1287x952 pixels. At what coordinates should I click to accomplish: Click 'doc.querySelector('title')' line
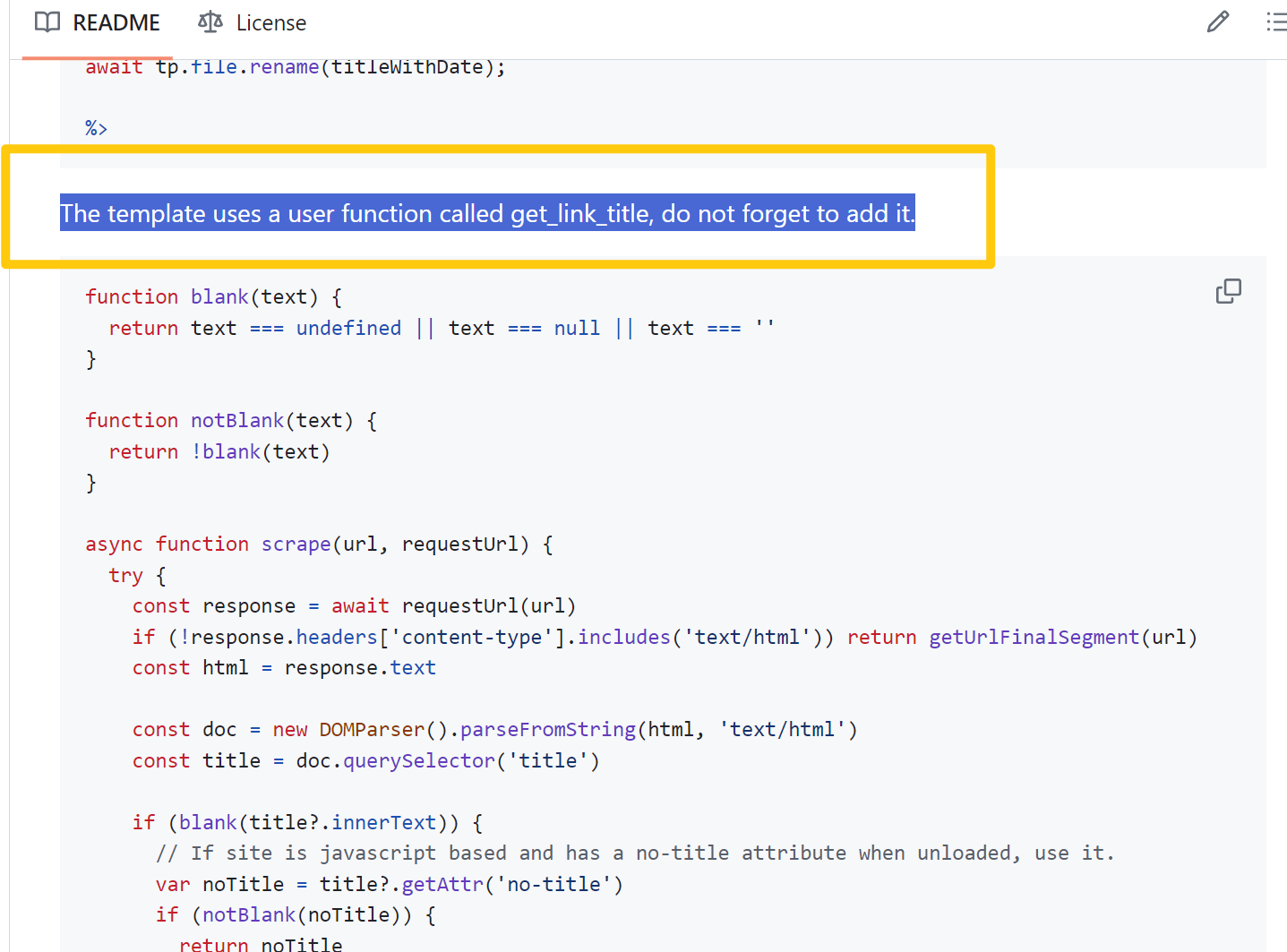click(x=365, y=760)
